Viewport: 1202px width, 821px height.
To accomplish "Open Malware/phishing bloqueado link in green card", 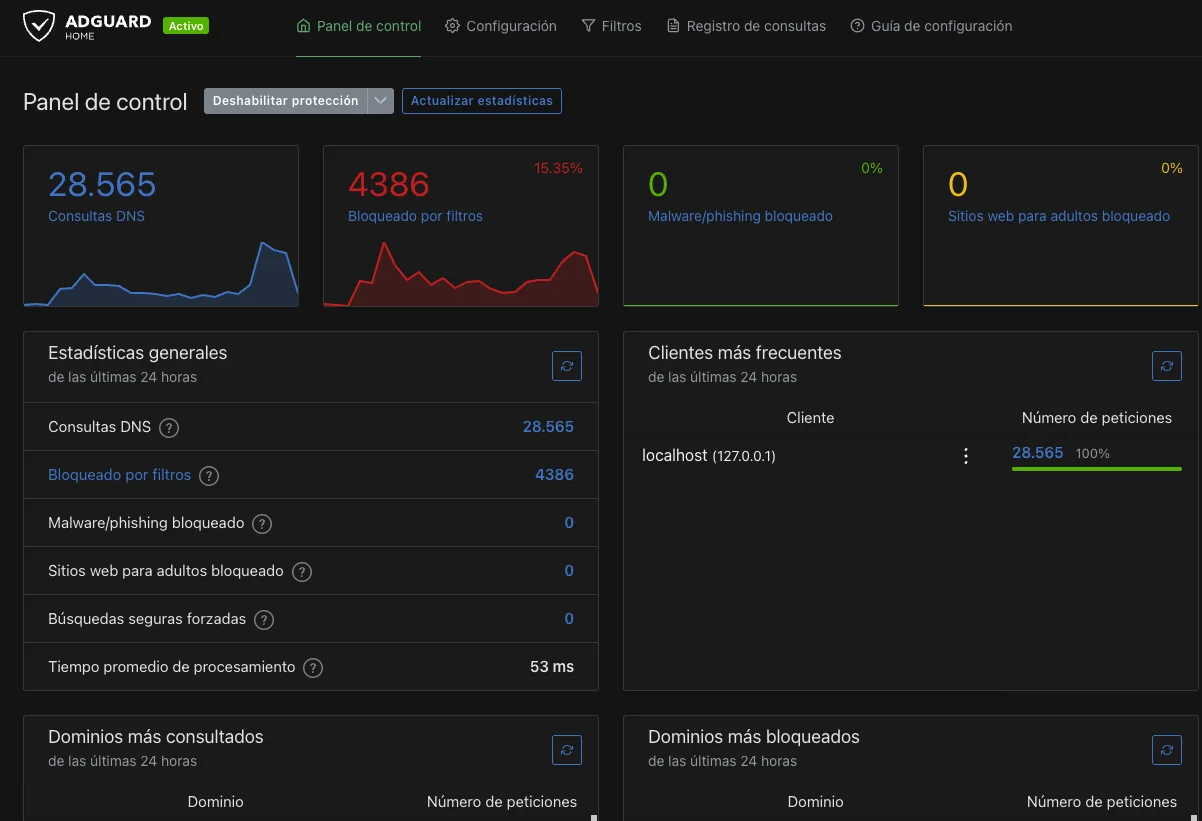I will 740,216.
